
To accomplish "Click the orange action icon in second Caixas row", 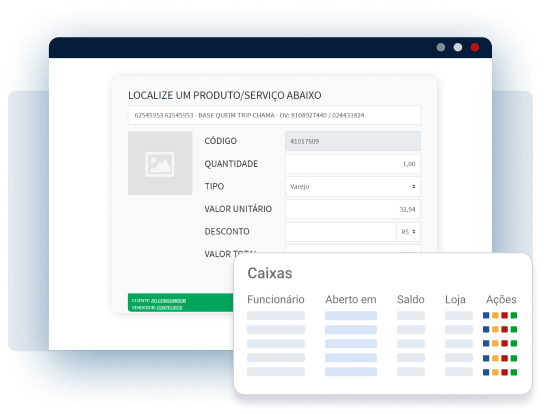I will 495,329.
